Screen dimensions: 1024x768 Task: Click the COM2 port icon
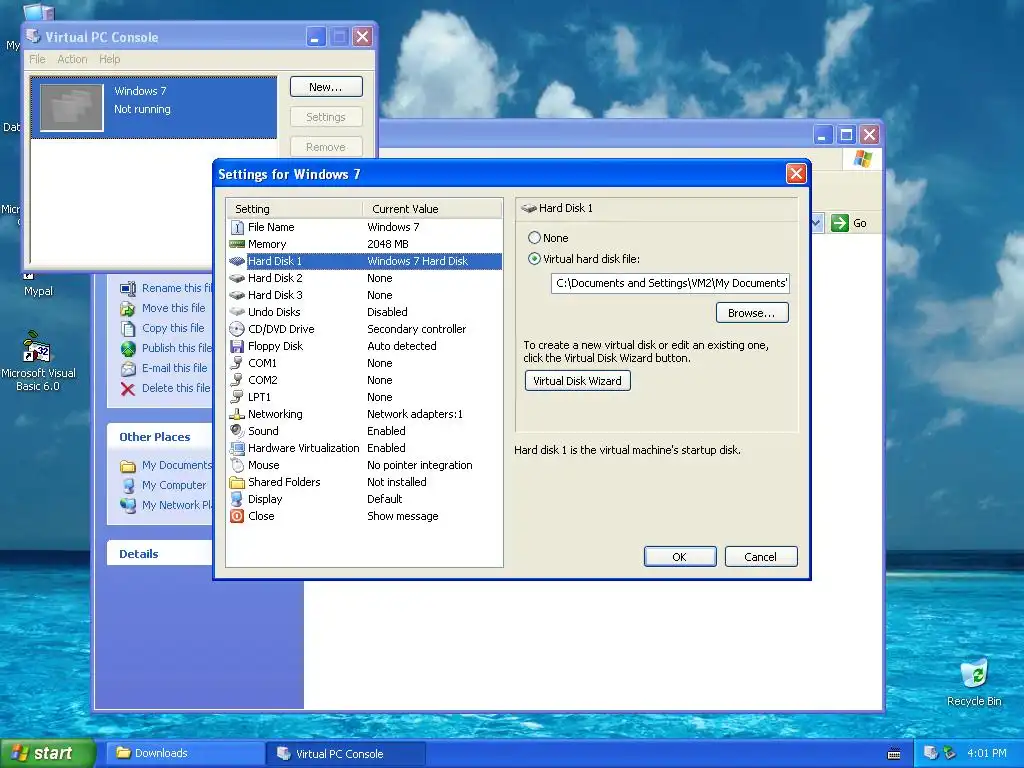[237, 380]
